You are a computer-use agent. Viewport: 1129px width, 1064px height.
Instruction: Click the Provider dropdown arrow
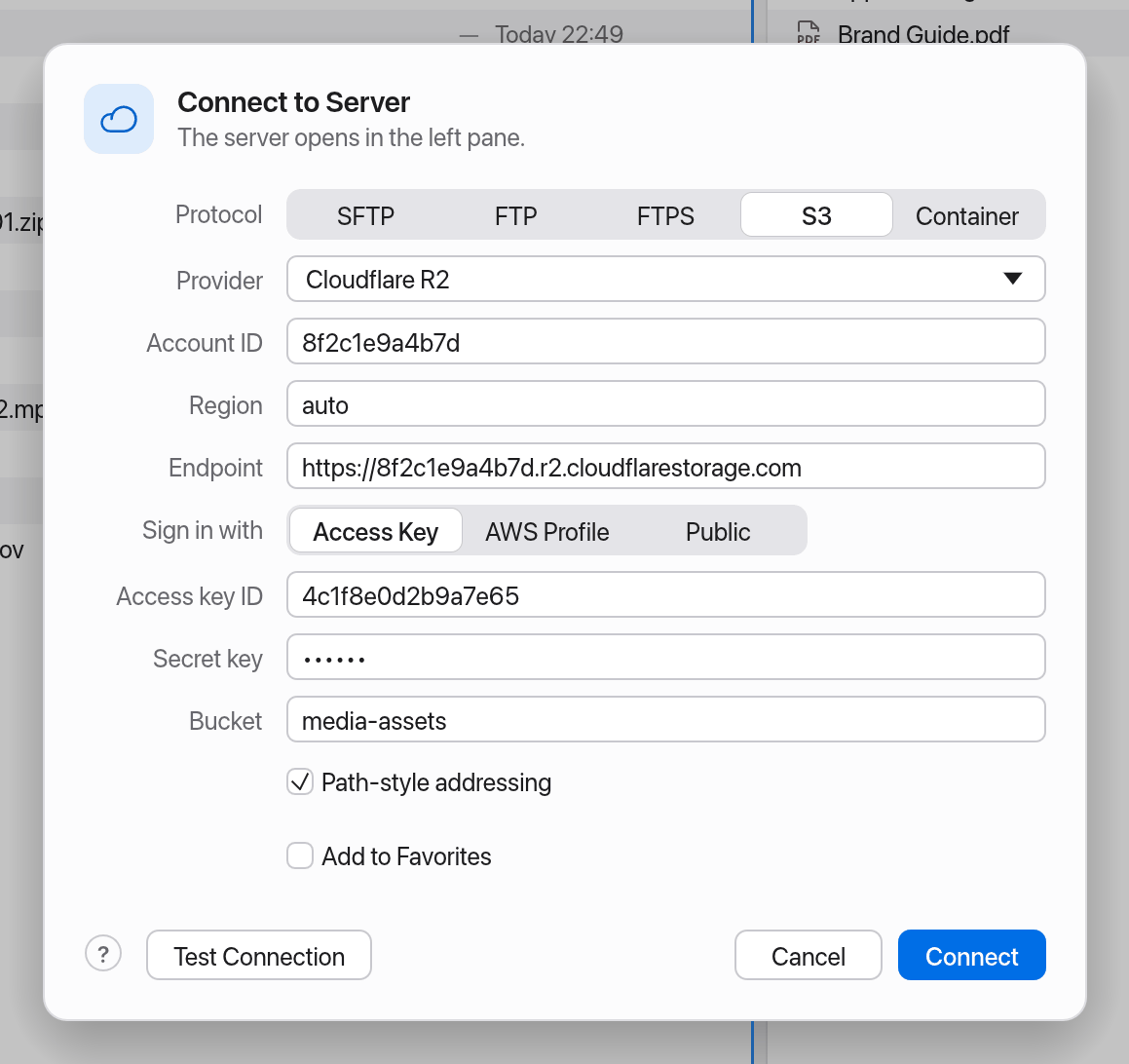coord(1012,279)
